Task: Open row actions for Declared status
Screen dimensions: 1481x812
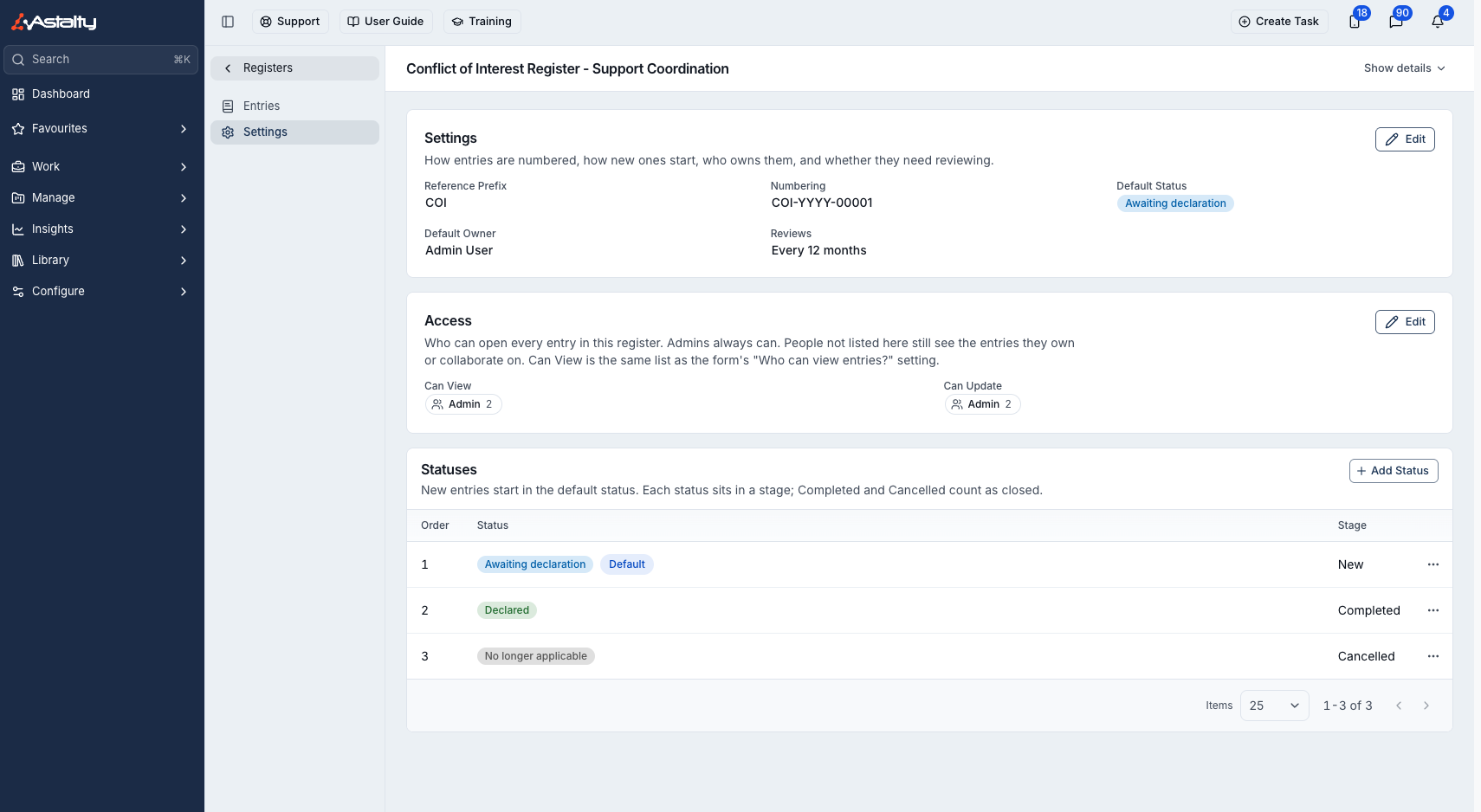Action: [x=1433, y=610]
